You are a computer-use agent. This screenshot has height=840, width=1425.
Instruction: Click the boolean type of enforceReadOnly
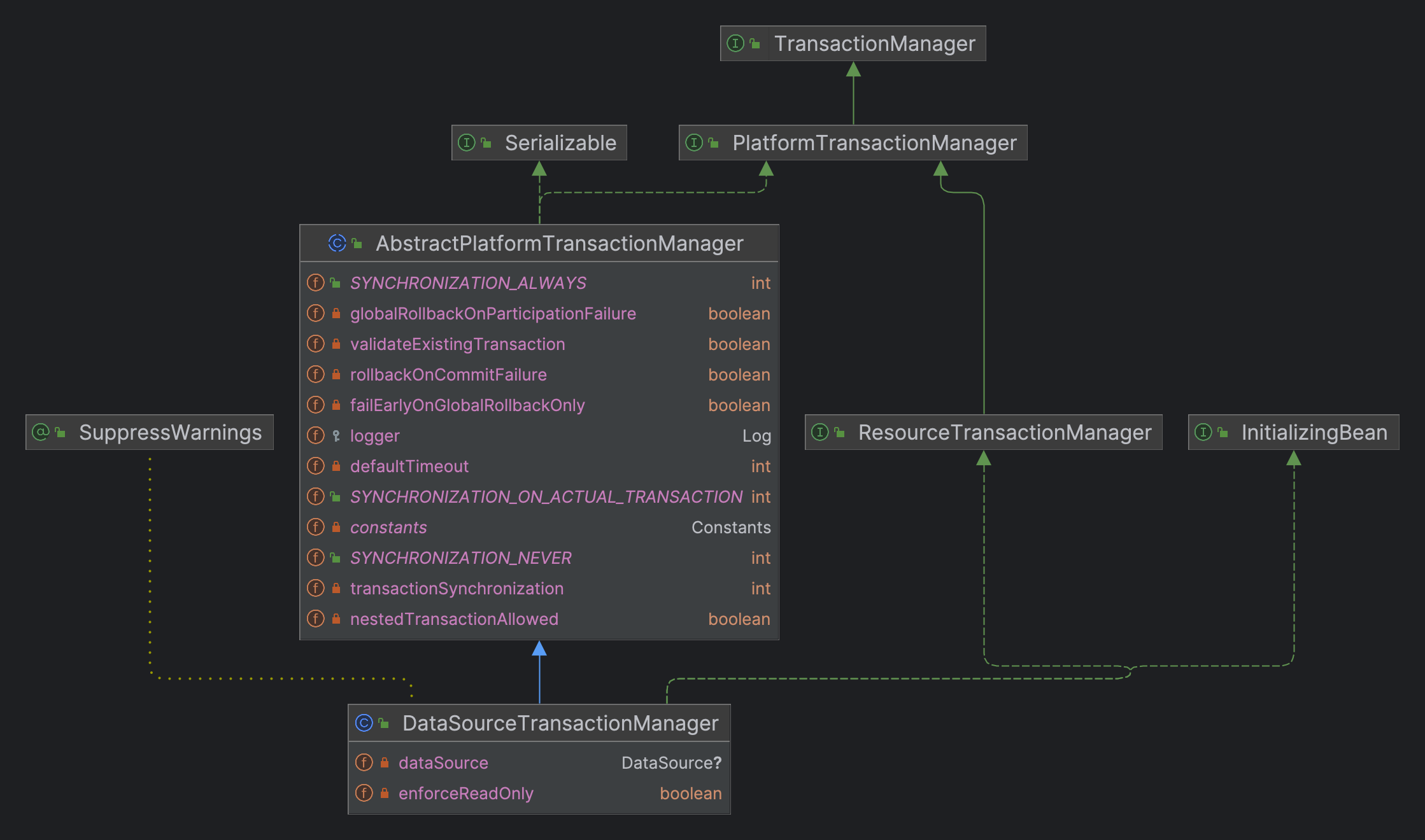pos(690,793)
